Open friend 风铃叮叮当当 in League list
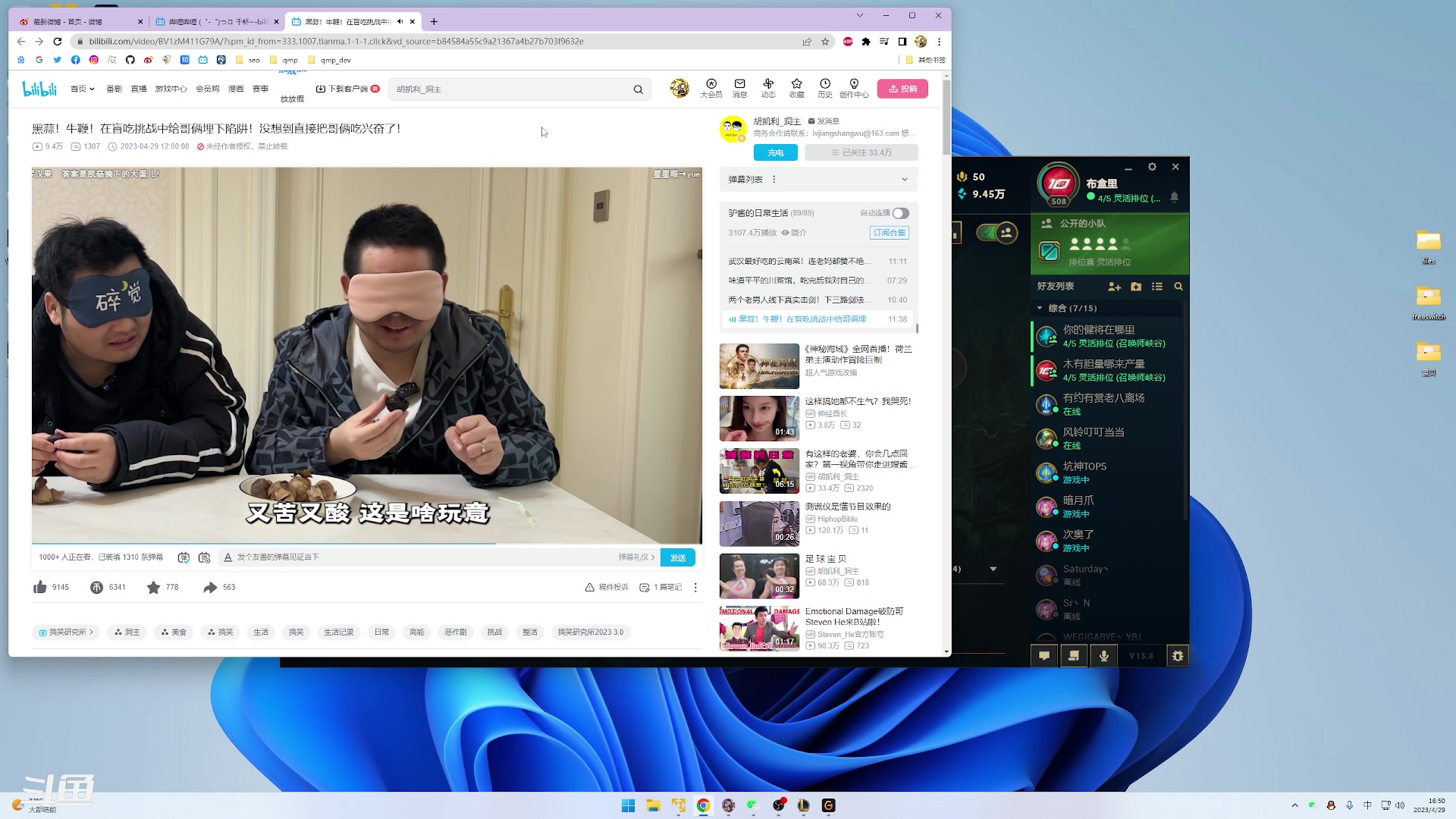The image size is (1456, 819). (1108, 438)
